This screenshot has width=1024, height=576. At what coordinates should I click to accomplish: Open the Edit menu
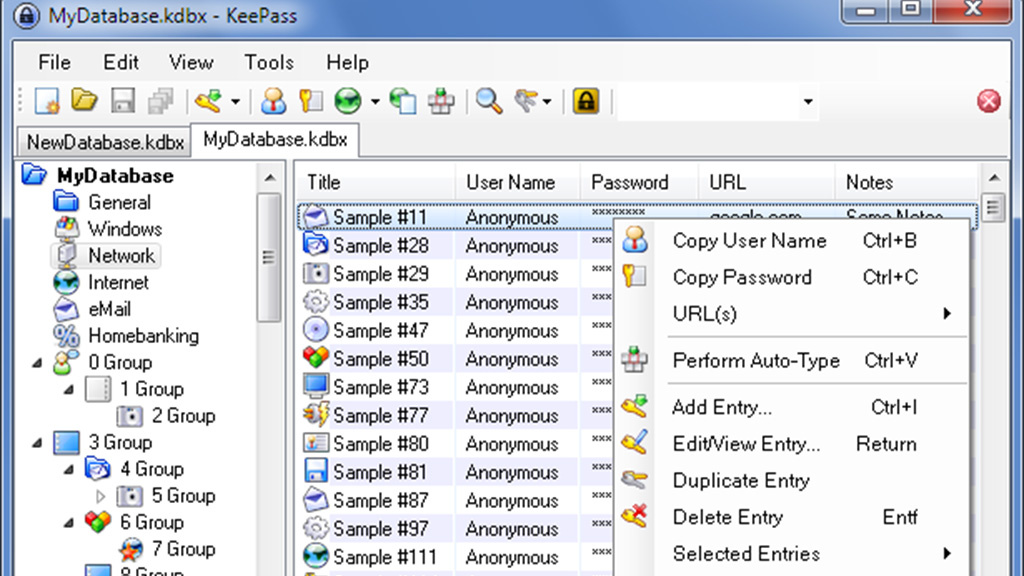coord(121,62)
